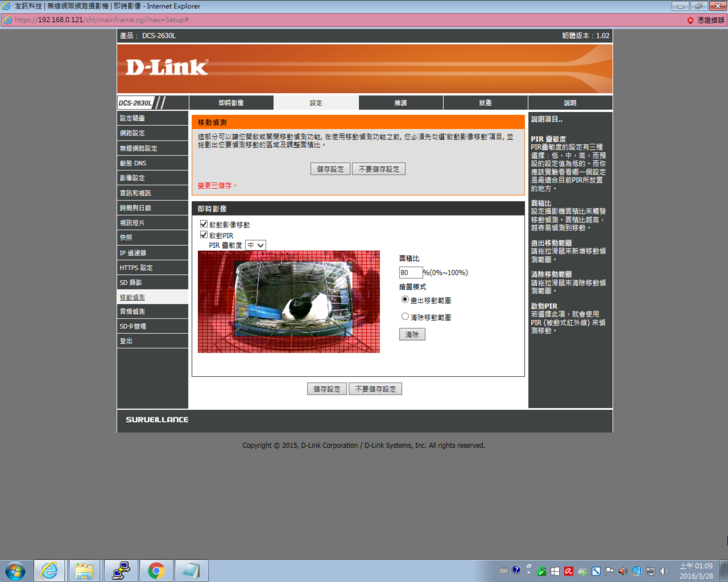
Task: Open 動態 DNS in the sidebar
Action: pos(152,163)
